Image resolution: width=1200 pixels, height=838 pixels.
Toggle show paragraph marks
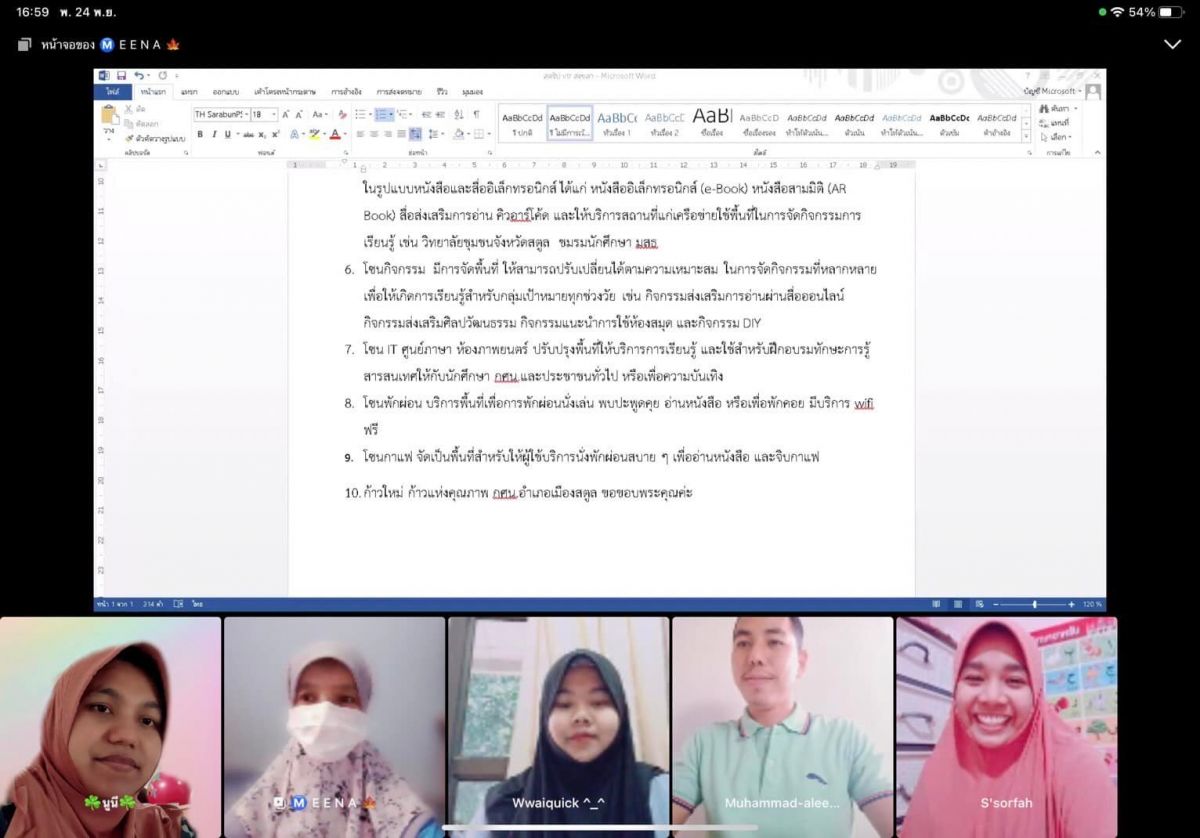point(476,115)
